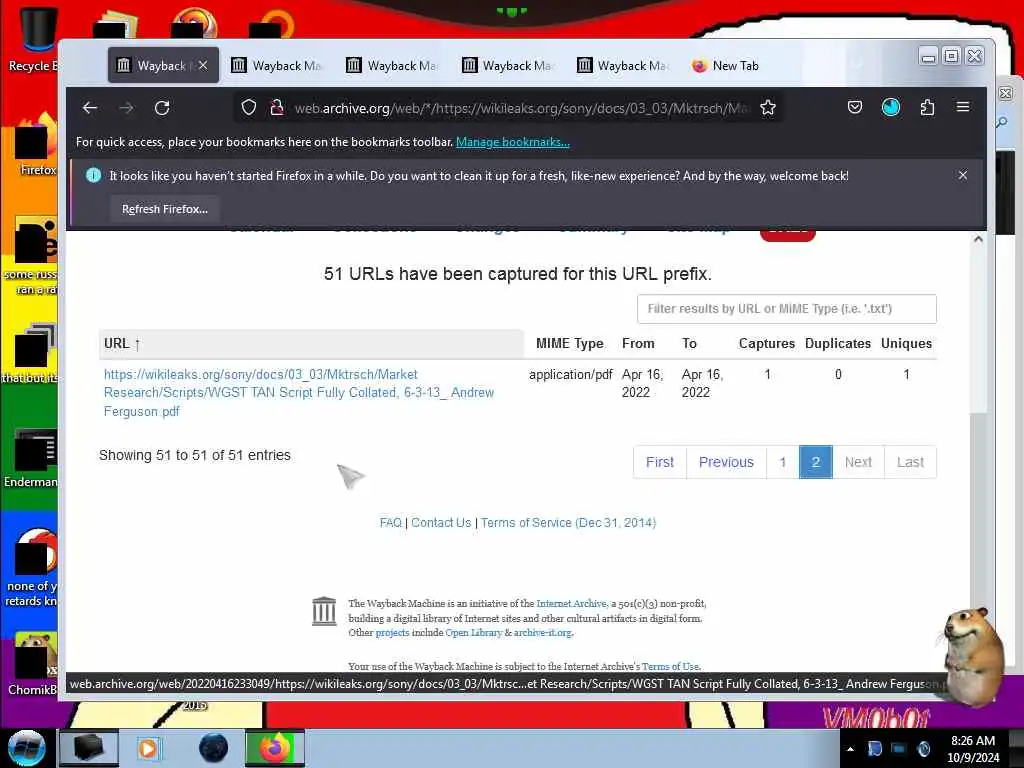Open the footer projects link
Image resolution: width=1024 pixels, height=768 pixels.
[x=392, y=632]
